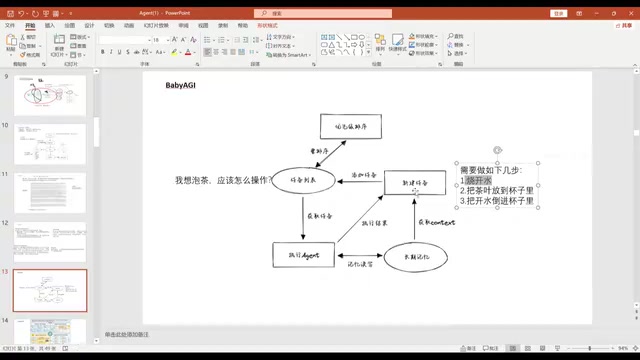The height and width of the screenshot is (360, 640).
Task: Toggle Italic formatting
Action: [x=111, y=52]
